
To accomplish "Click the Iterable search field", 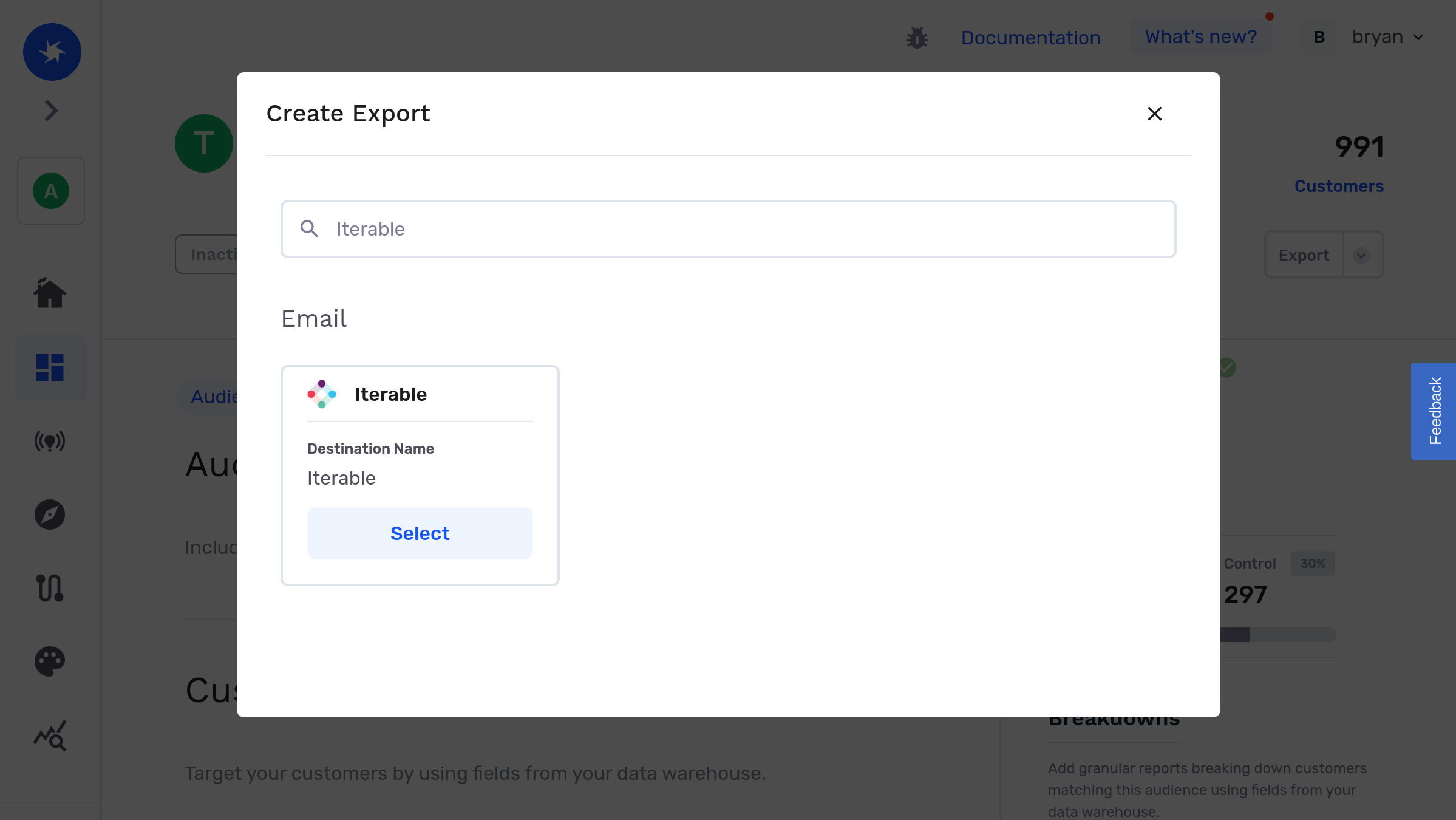I will click(x=728, y=229).
